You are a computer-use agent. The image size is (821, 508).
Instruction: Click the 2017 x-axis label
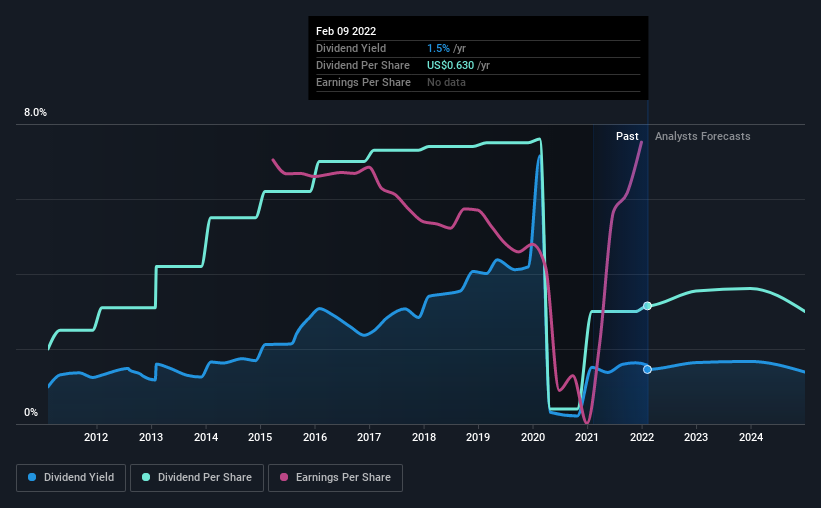[x=369, y=437]
